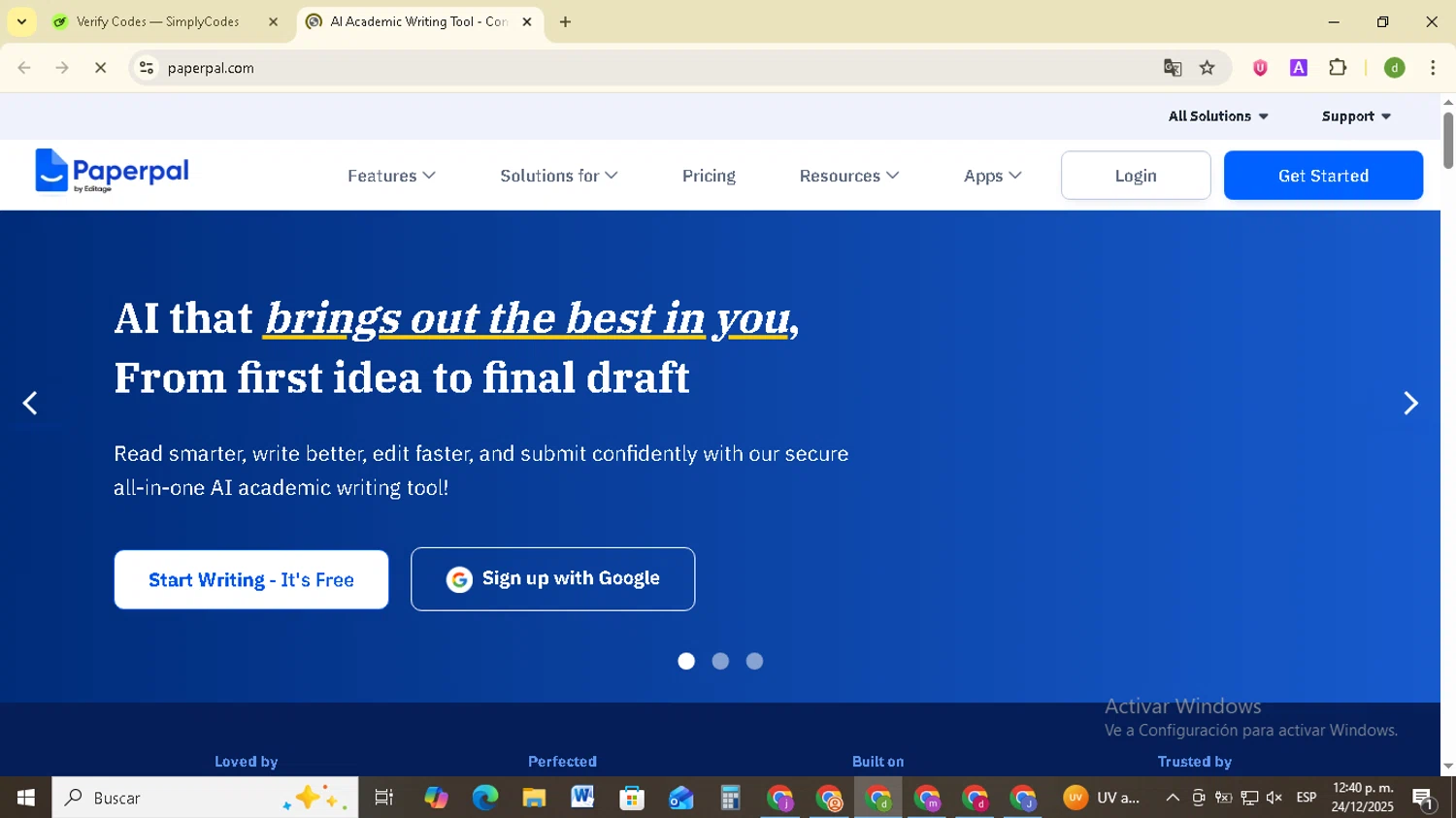Open File Explorer from the taskbar
Image resolution: width=1456 pixels, height=818 pixels.
coord(534,798)
